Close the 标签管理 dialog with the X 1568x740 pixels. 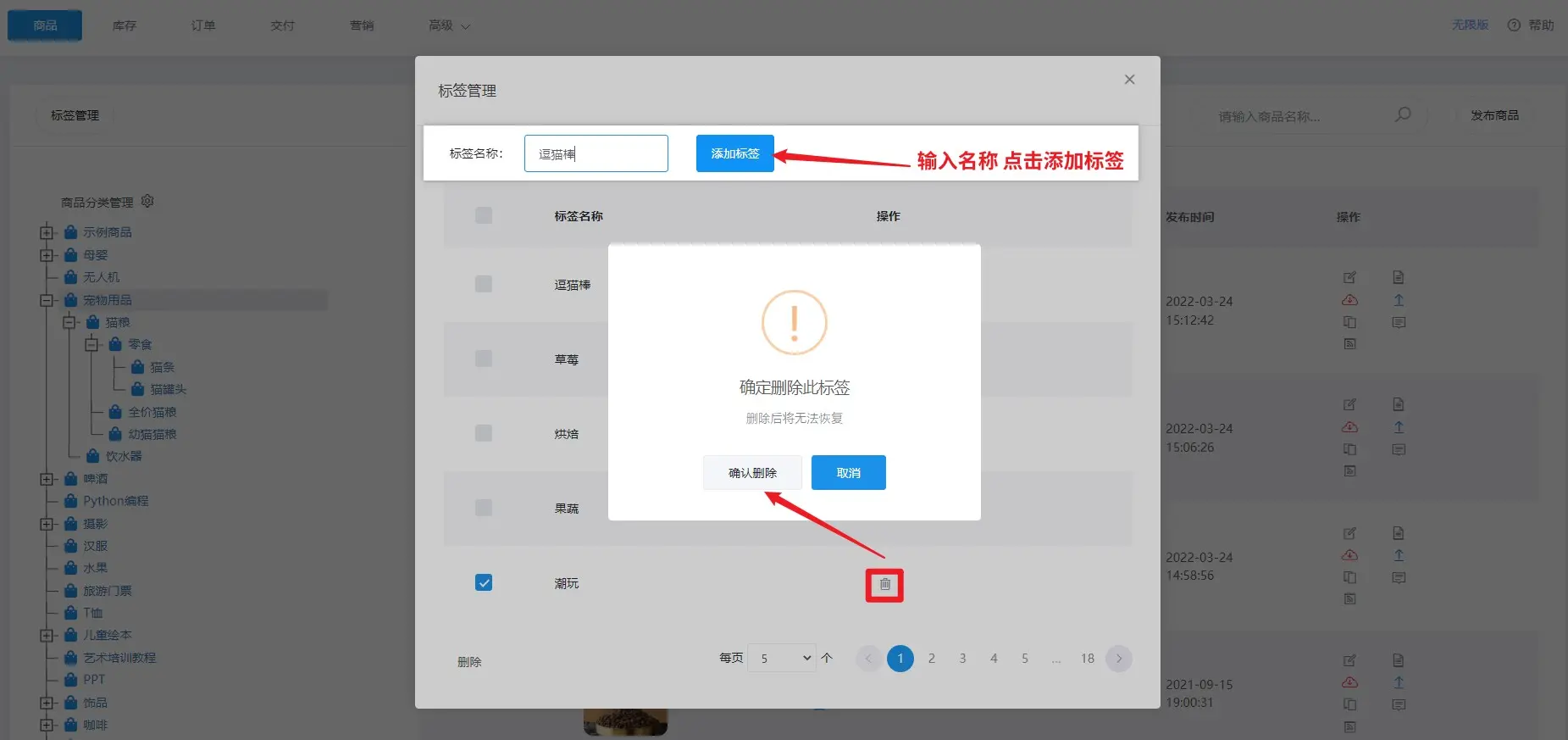pyautogui.click(x=1129, y=80)
